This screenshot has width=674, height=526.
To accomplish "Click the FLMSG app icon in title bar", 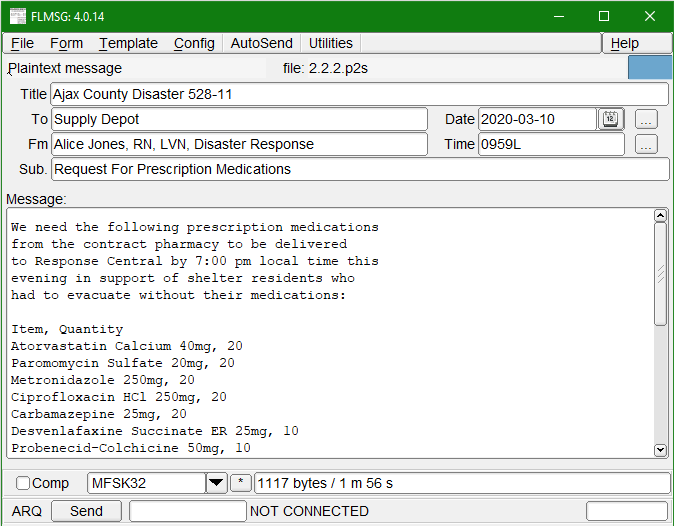I will coord(18,16).
